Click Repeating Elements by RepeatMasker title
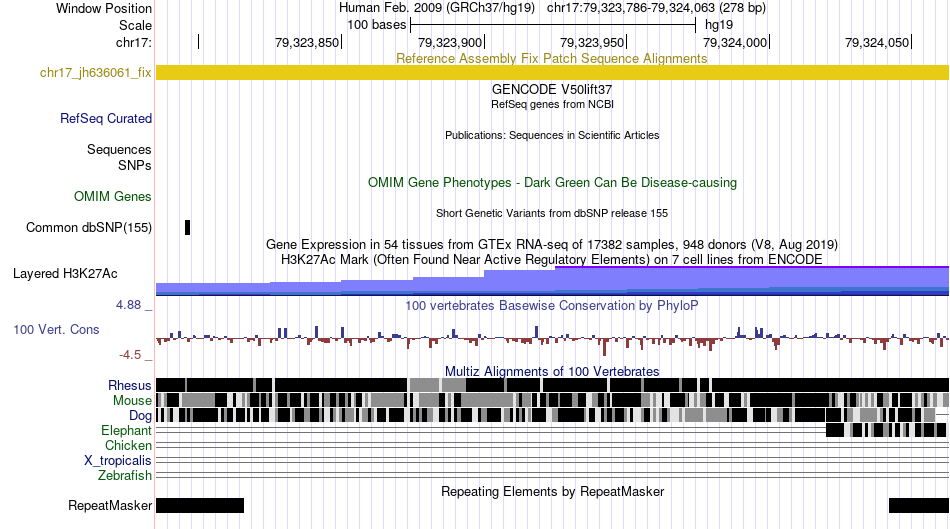This screenshot has height=529, width=950. [552, 491]
